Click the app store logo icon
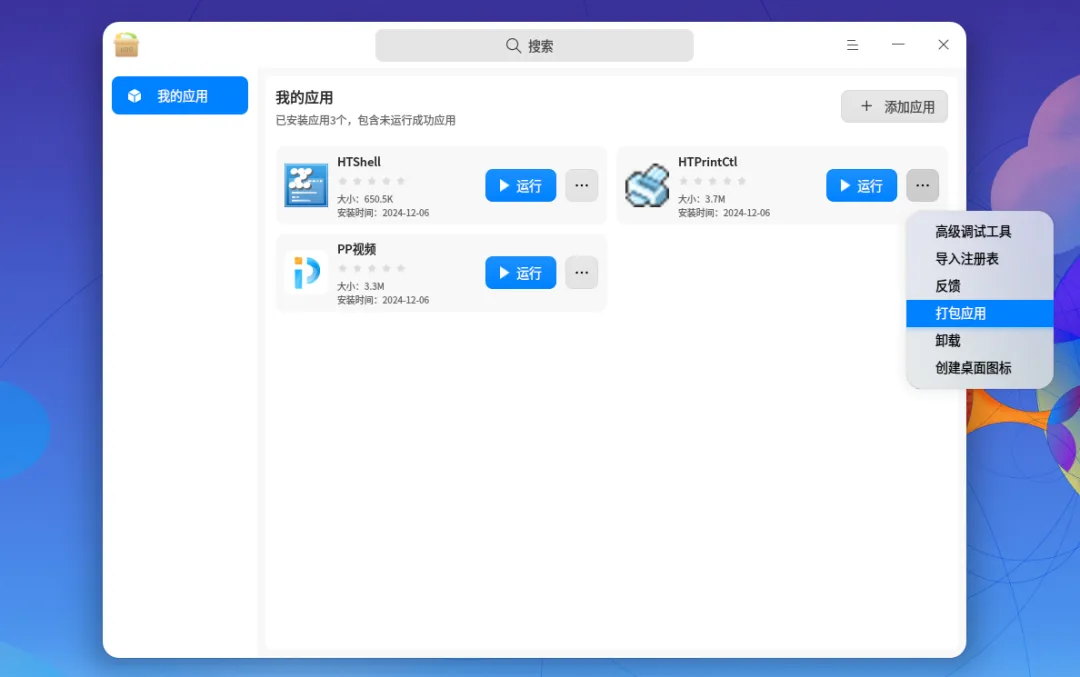This screenshot has height=677, width=1080. (x=126, y=45)
